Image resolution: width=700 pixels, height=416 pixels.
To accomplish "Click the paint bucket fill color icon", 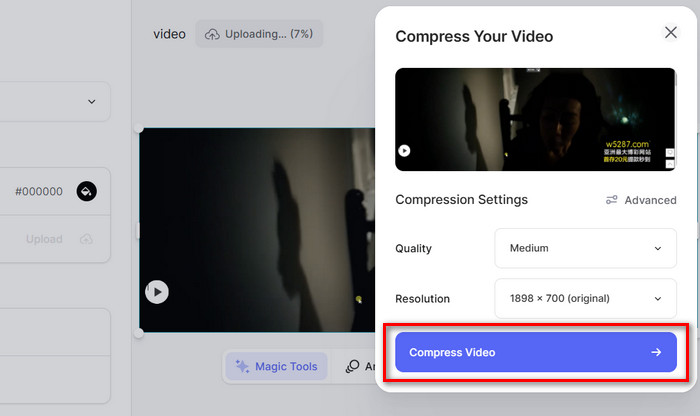I will point(87,191).
